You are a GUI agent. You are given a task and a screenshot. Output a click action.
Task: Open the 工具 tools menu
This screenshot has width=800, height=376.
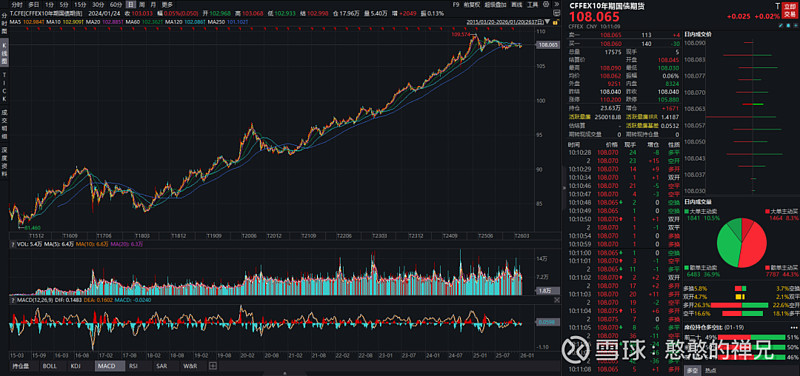pos(533,4)
